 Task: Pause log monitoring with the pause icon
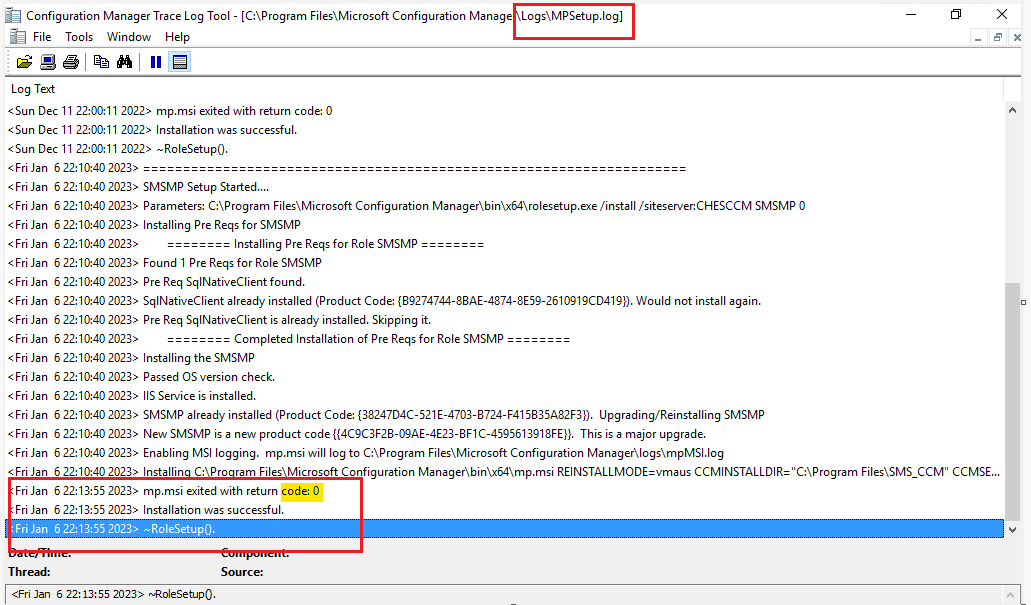point(156,62)
